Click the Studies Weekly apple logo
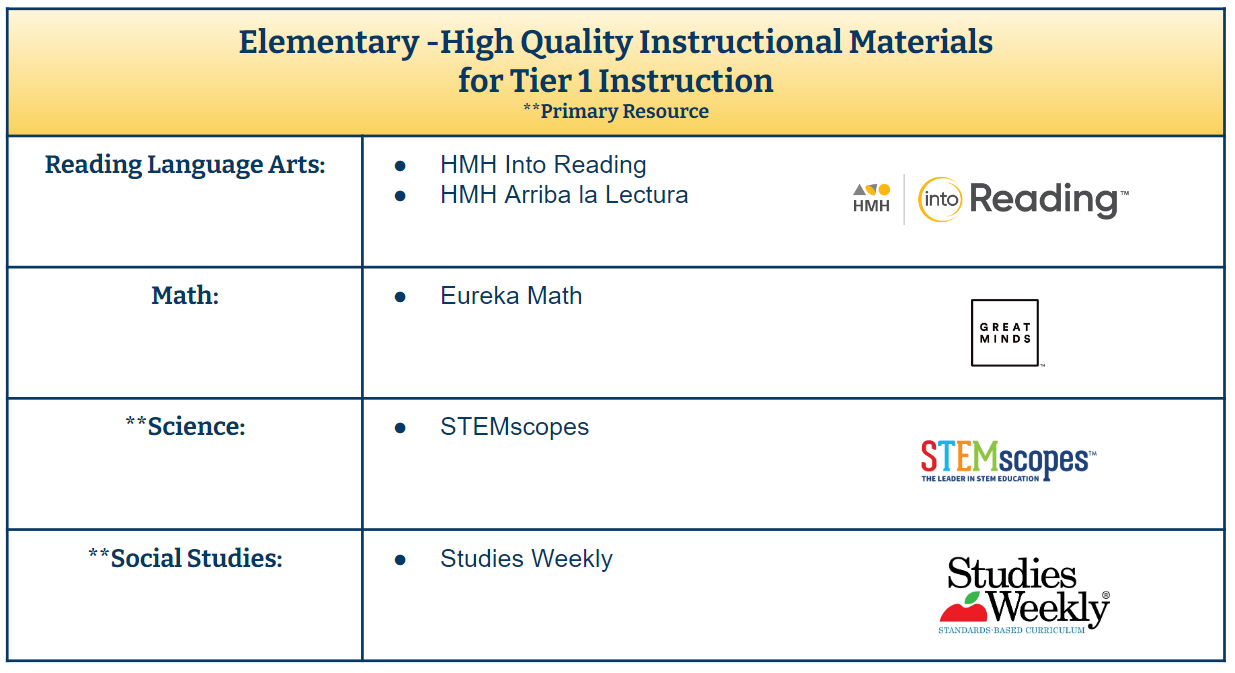This screenshot has width=1235, height=673. click(1024, 595)
